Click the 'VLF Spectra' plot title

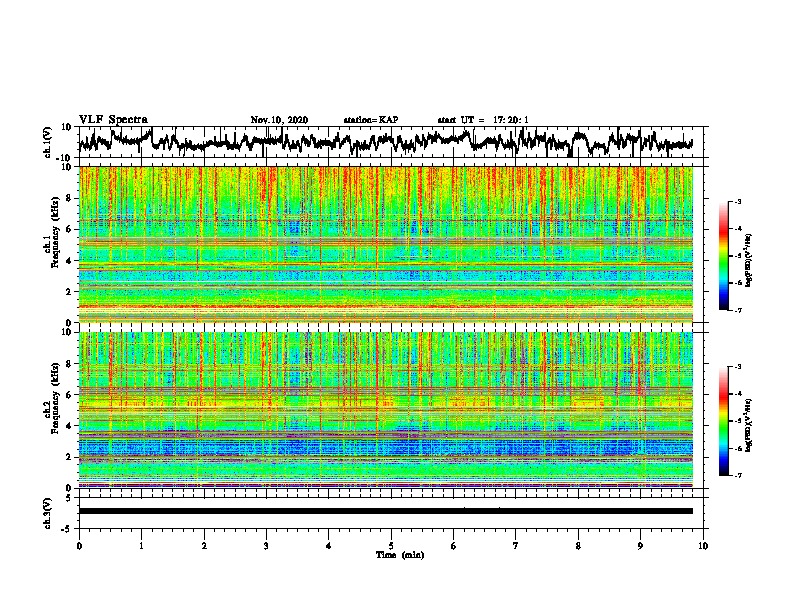point(113,120)
